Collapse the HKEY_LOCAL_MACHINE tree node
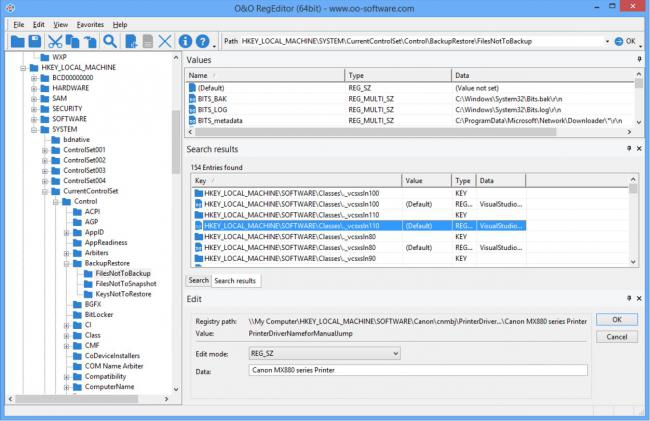 pyautogui.click(x=23, y=68)
